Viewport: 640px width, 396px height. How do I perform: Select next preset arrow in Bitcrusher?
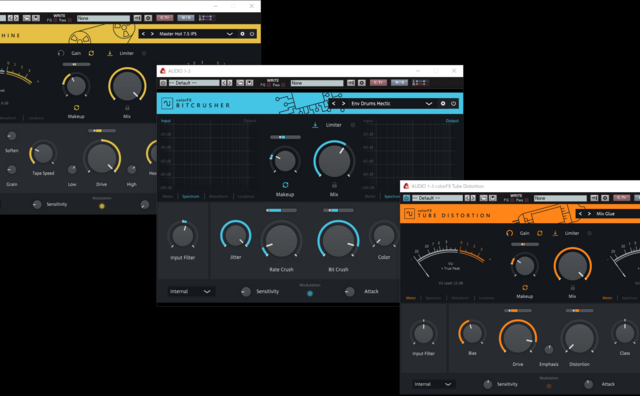pyautogui.click(x=343, y=104)
